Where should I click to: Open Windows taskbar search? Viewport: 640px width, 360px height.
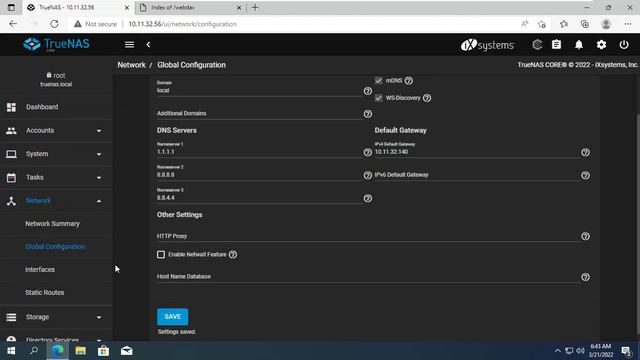(34, 351)
